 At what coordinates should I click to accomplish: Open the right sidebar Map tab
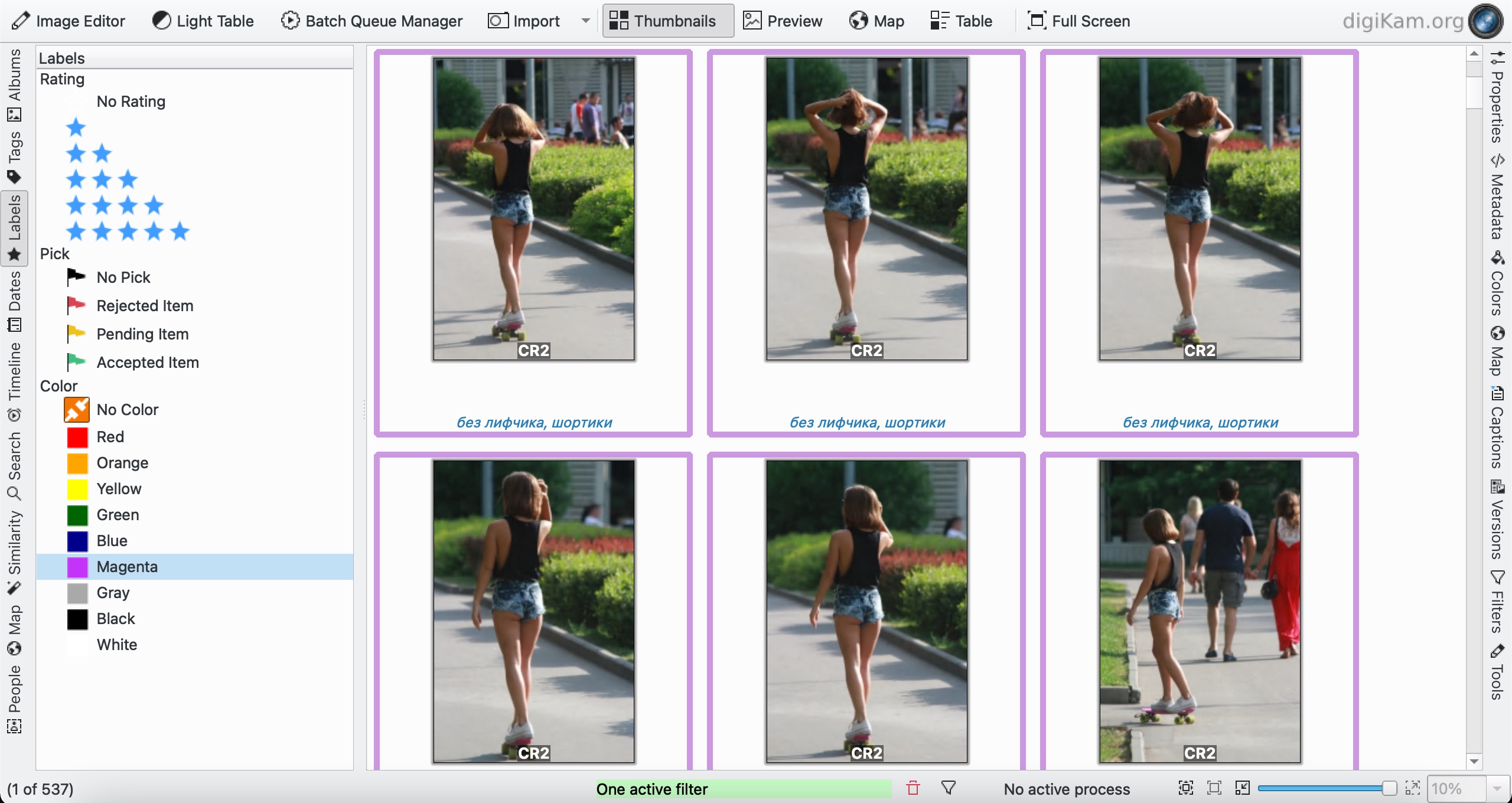coord(1497,352)
